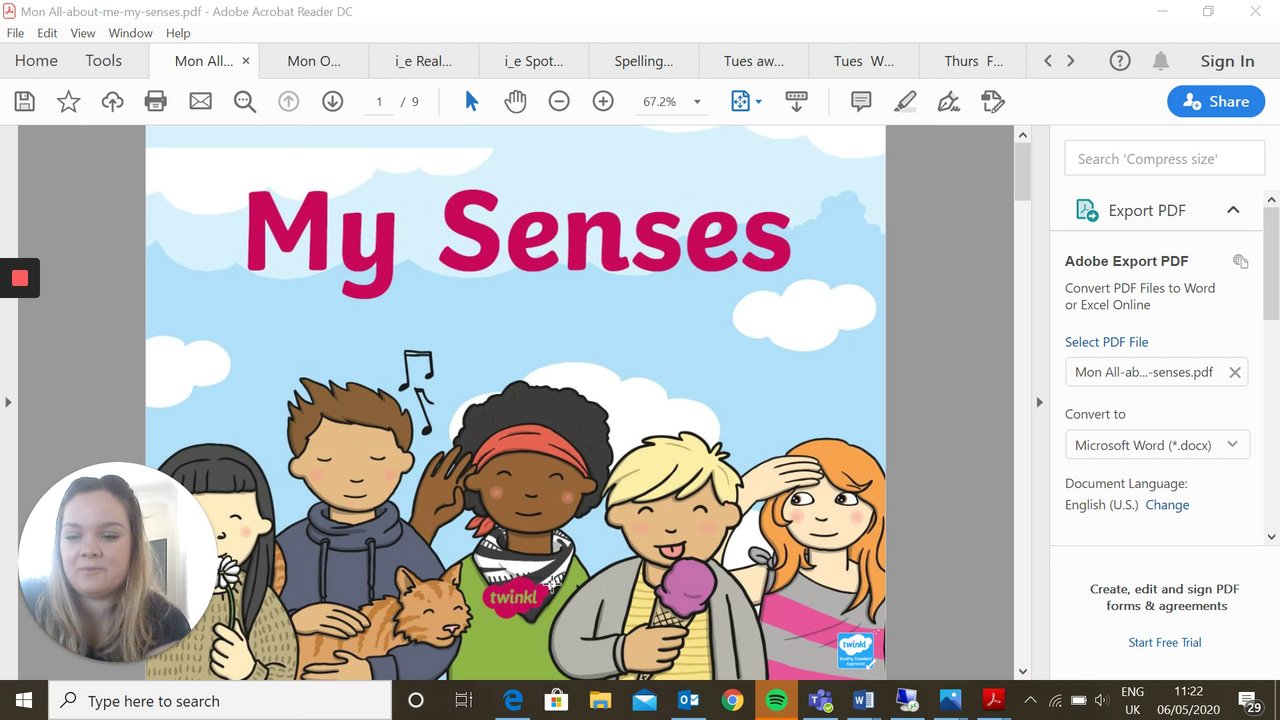The image size is (1280, 720).
Task: Open Microsoft Word from the taskbar
Action: pos(864,700)
